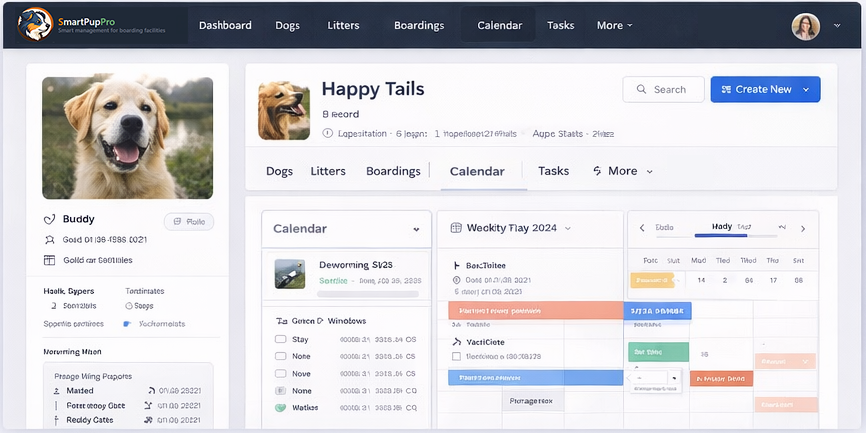
Task: Tick the Stay checkbox
Action: pos(281,340)
